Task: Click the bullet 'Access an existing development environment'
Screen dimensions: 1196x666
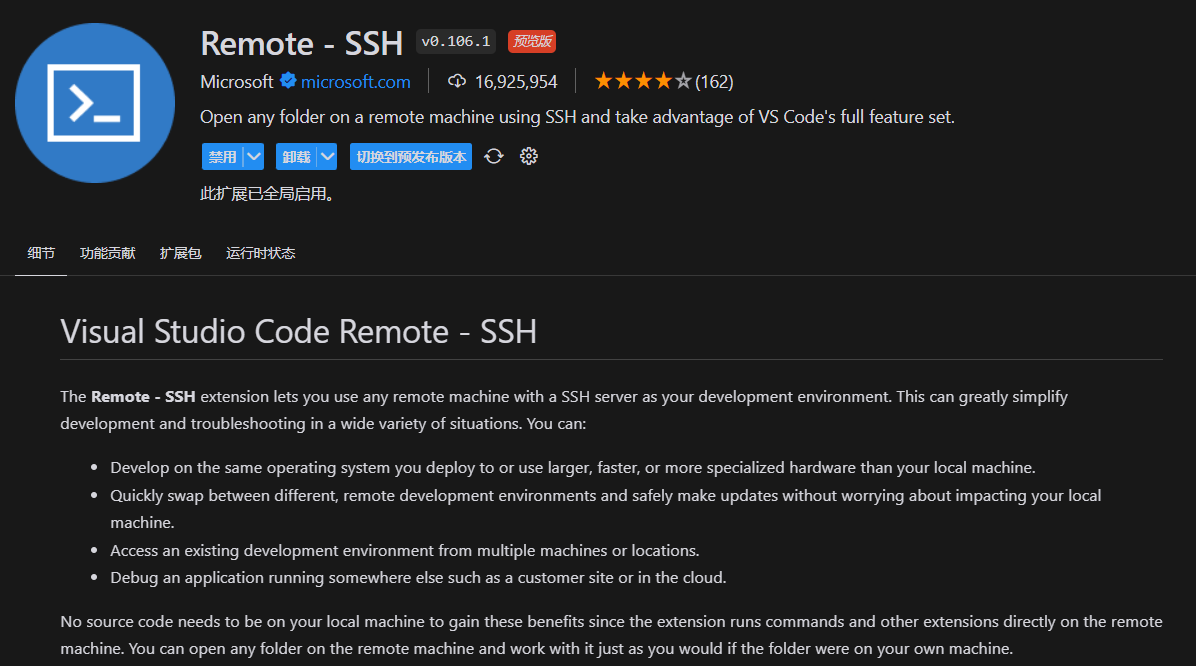Action: (x=405, y=551)
